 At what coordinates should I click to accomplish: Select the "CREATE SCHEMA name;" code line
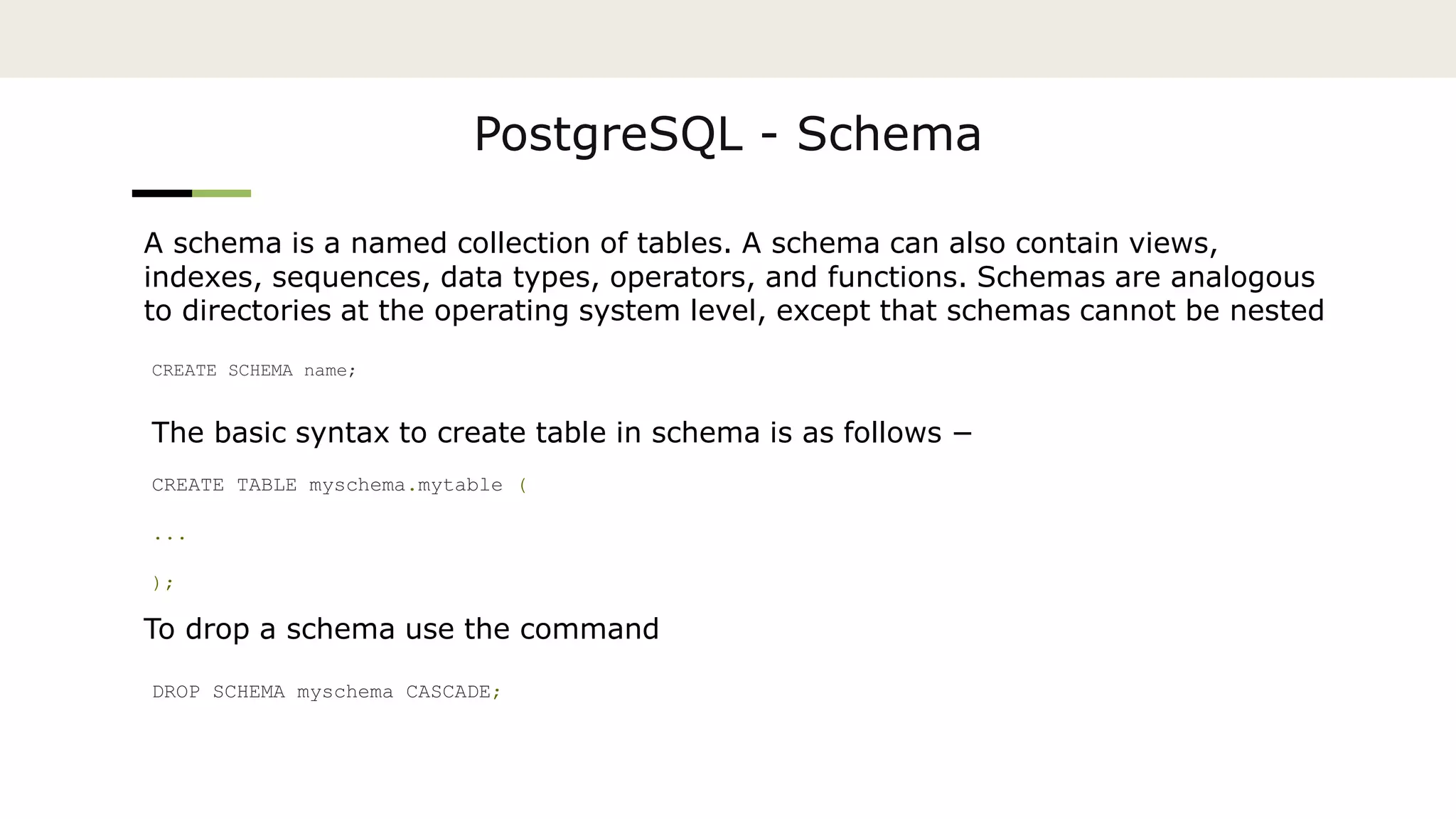click(254, 371)
